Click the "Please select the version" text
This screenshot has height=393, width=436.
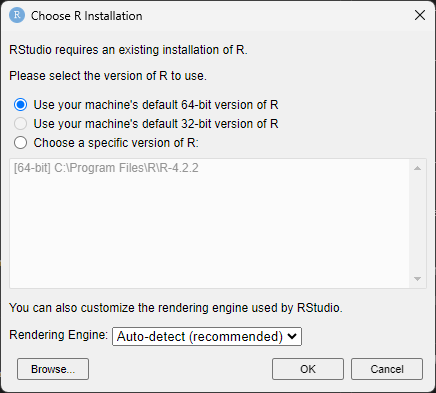[x=108, y=76]
